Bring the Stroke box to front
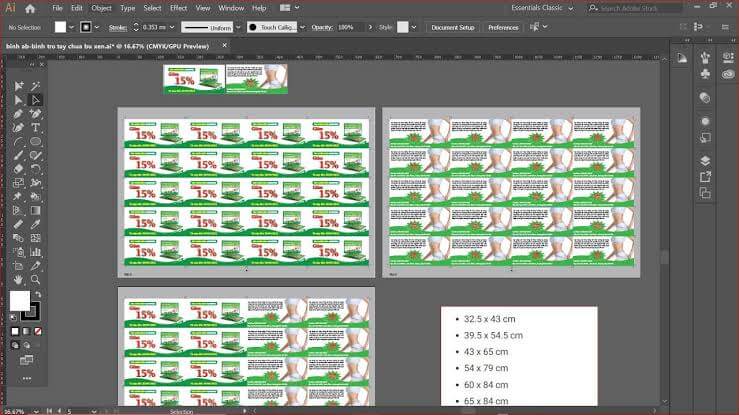The image size is (739, 415). tap(31, 311)
